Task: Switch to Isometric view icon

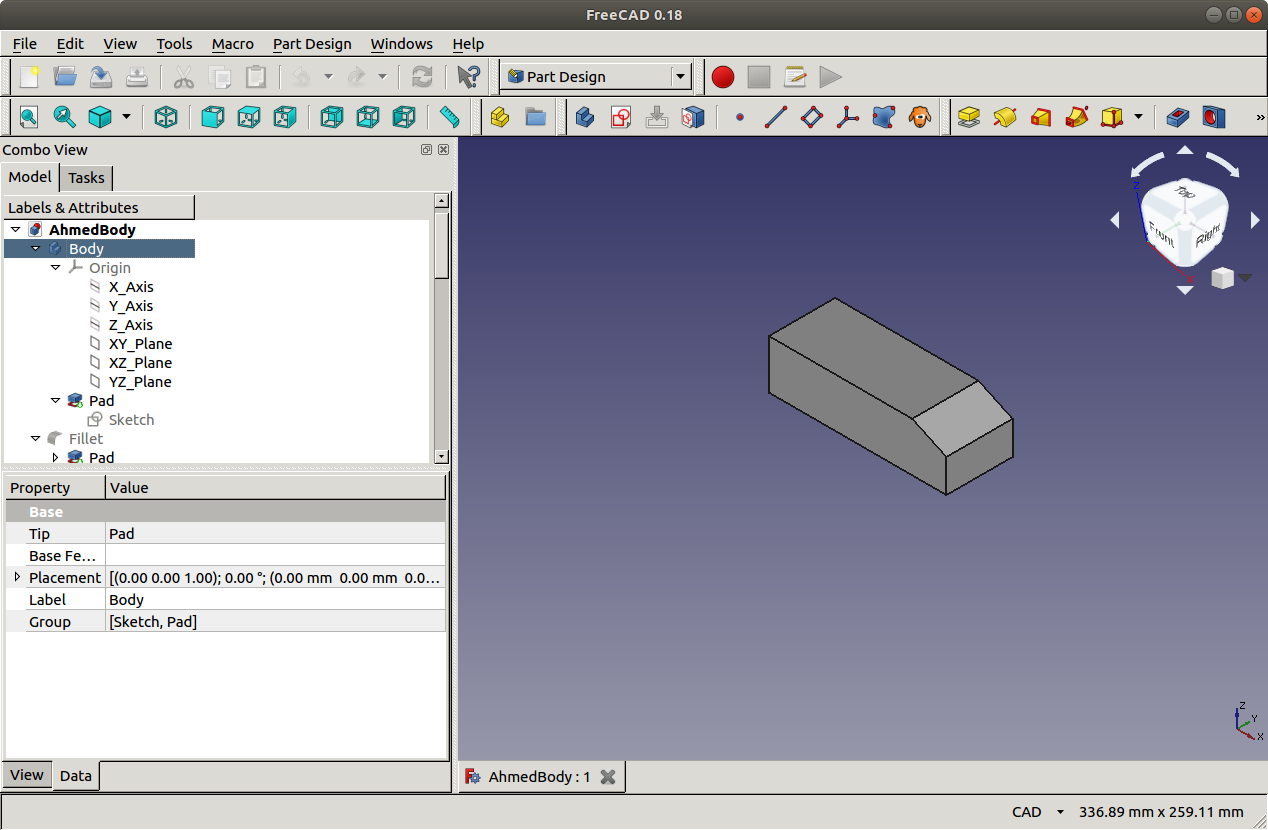Action: click(x=166, y=117)
